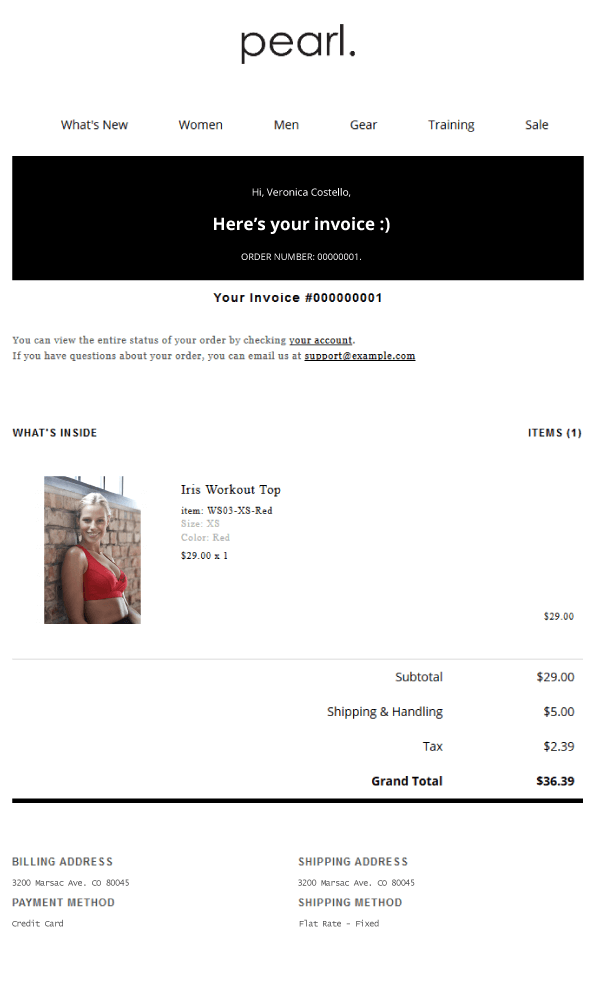Screen dimensions: 595x1000
Task: Click the Shipping & Handling label
Action: pos(385,712)
